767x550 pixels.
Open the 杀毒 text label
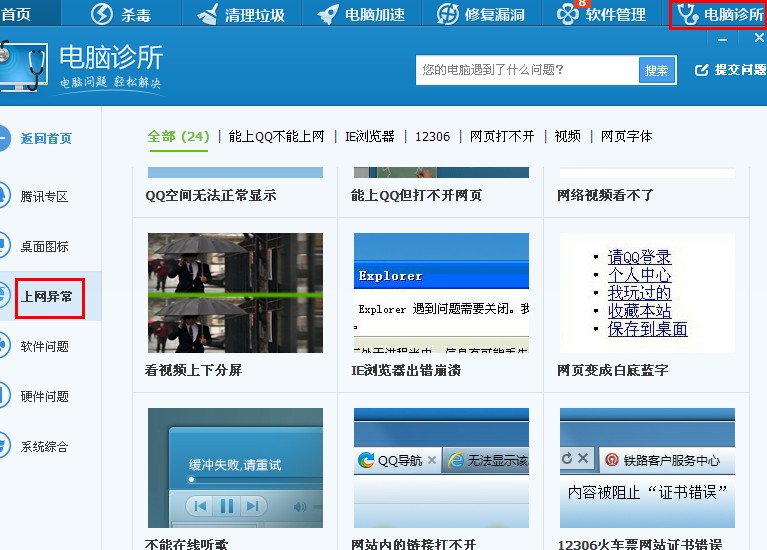[136, 15]
